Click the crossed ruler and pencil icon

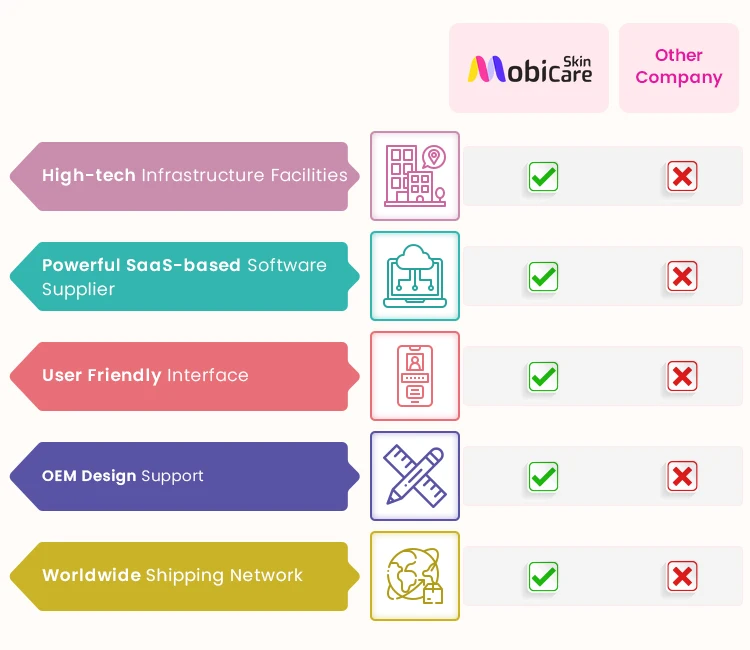coord(415,476)
